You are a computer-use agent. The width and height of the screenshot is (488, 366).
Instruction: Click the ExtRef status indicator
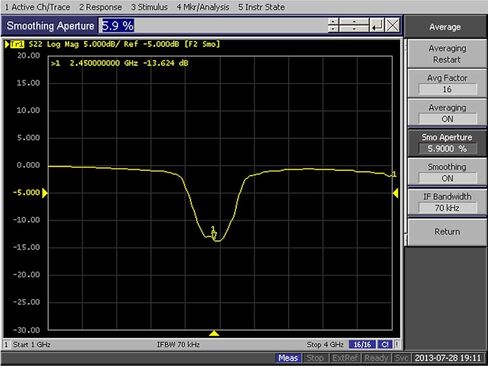coord(345,358)
